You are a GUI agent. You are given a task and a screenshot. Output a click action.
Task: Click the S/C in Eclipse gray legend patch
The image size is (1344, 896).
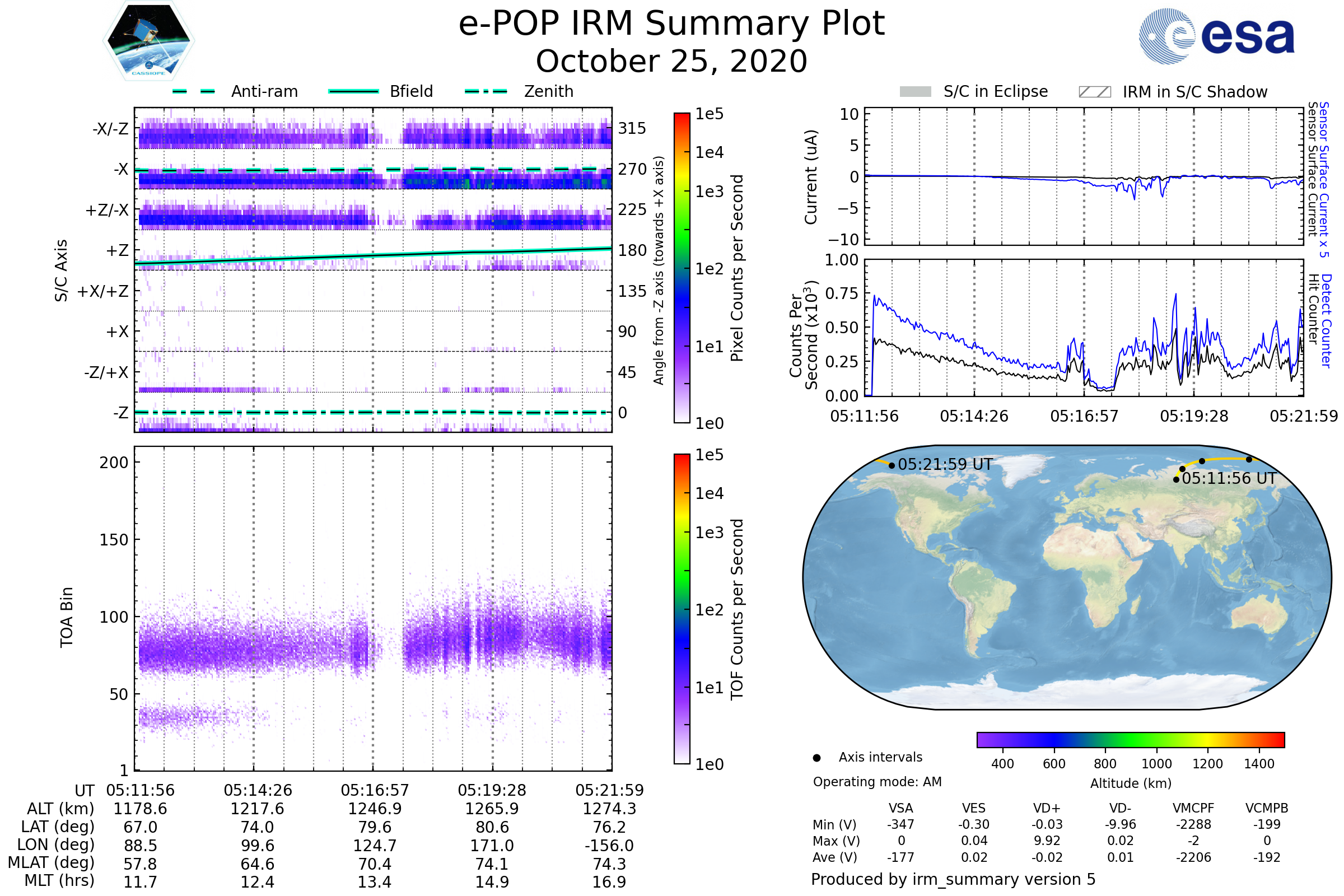(x=915, y=92)
